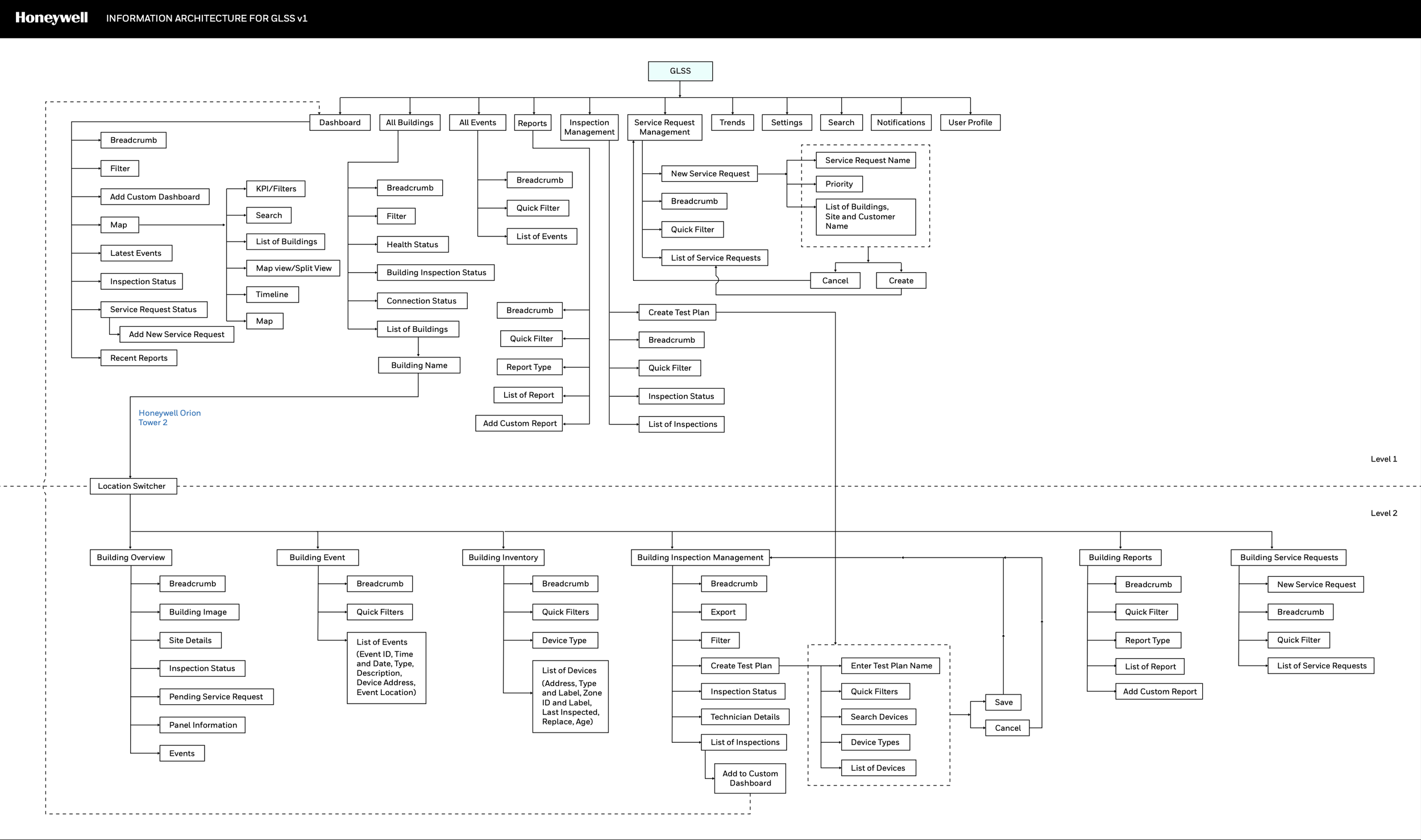Screen dimensions: 1421x840
Task: Select the Notifications node
Action: [x=900, y=122]
